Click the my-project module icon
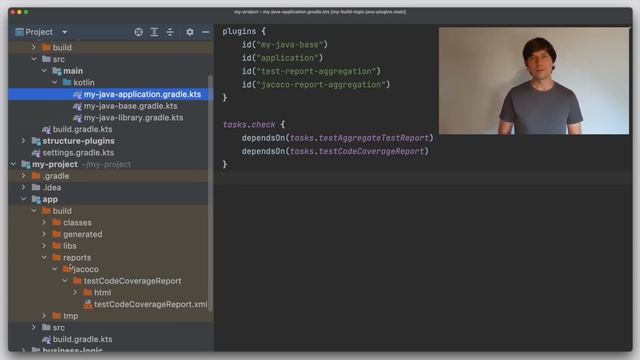 click(26, 164)
